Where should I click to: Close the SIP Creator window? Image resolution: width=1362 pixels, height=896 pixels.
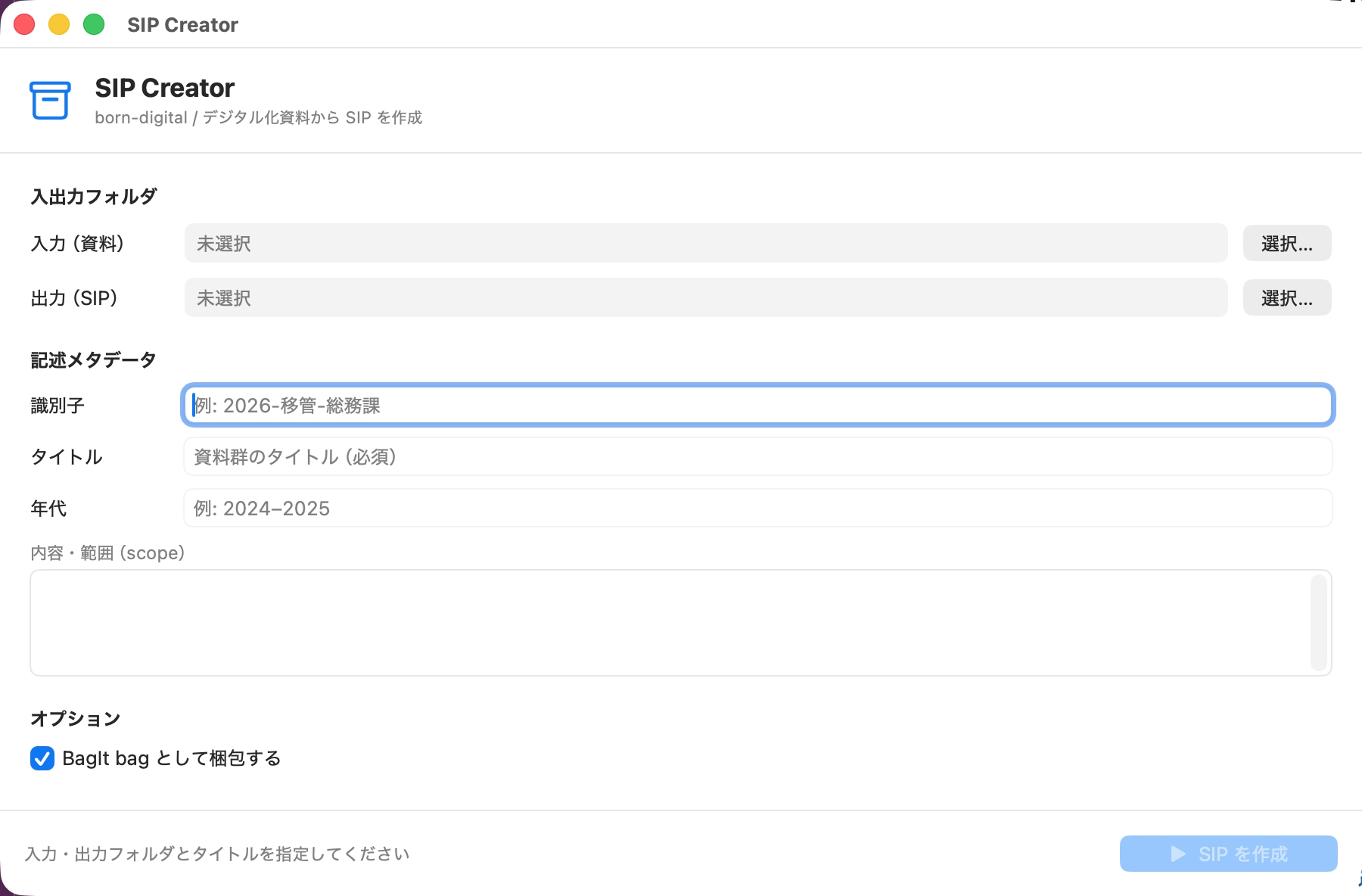point(24,25)
